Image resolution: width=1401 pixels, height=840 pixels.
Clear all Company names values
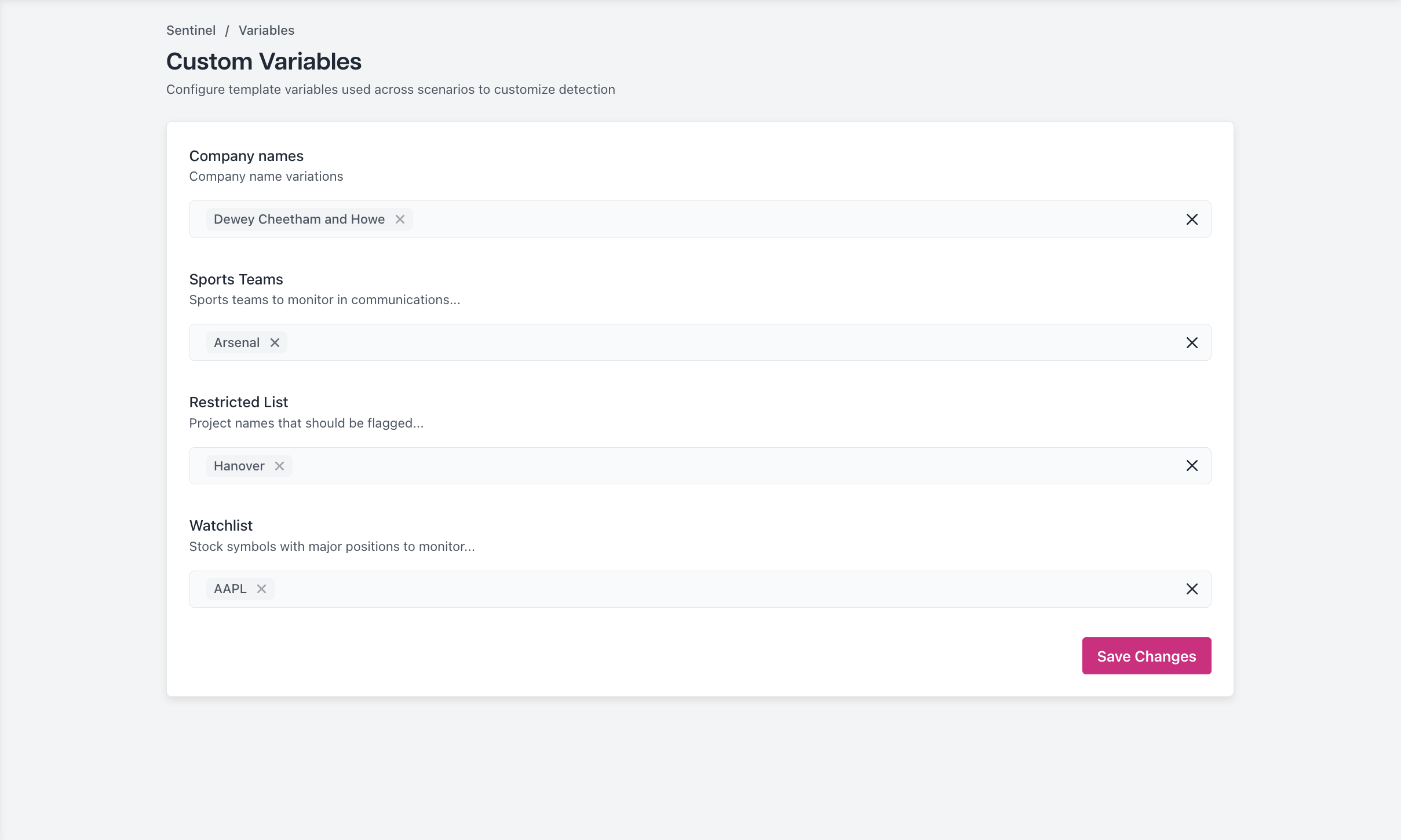pyautogui.click(x=1192, y=219)
